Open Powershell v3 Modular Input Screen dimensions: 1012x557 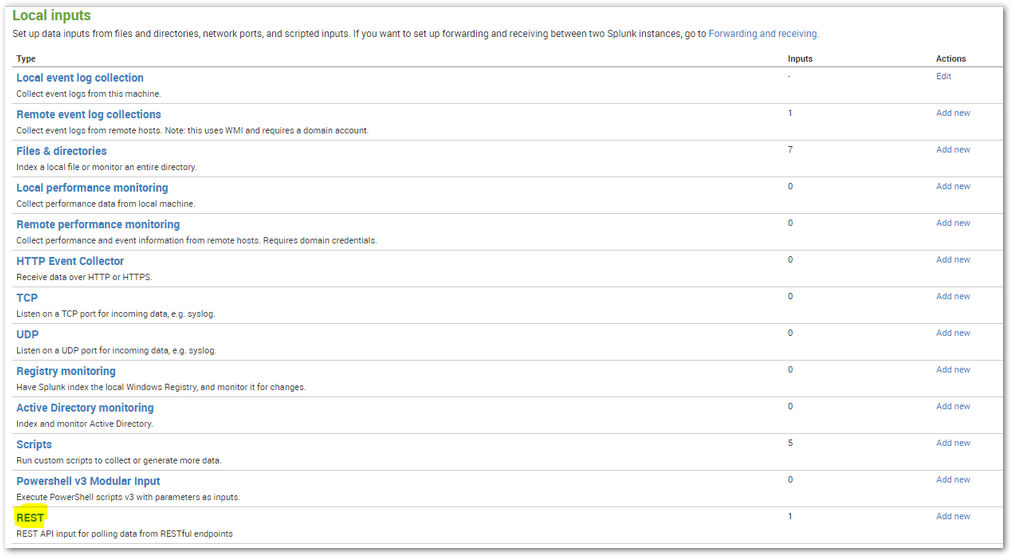88,481
